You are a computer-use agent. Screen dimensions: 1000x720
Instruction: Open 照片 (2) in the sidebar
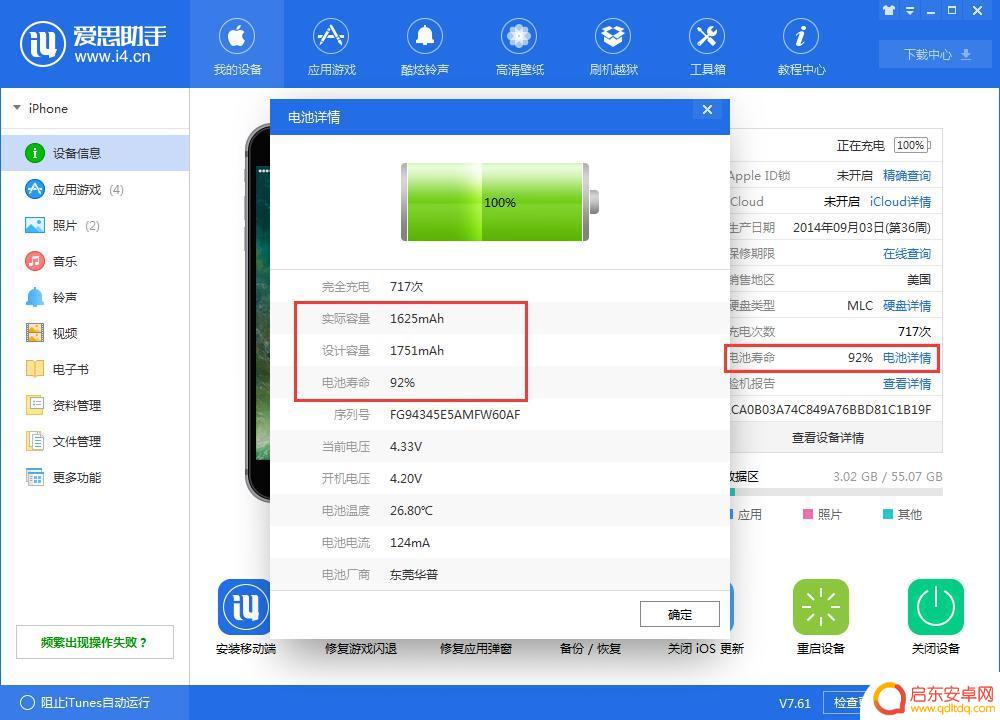[95, 225]
